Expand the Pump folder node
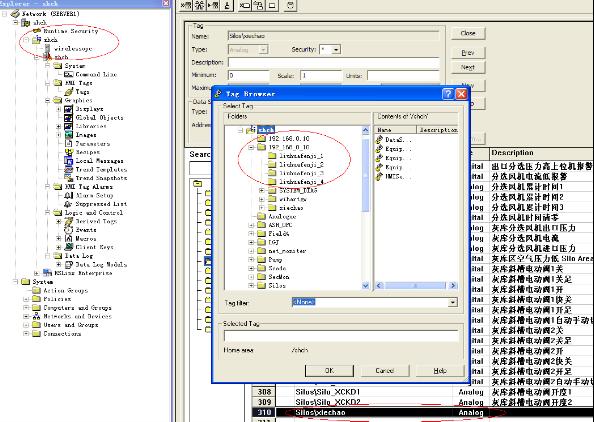The width and height of the screenshot is (594, 422). pyautogui.click(x=252, y=259)
